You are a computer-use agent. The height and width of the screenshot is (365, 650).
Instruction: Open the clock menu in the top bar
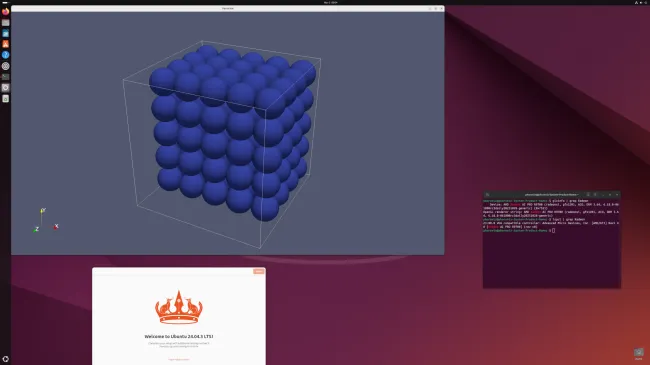[330, 2]
